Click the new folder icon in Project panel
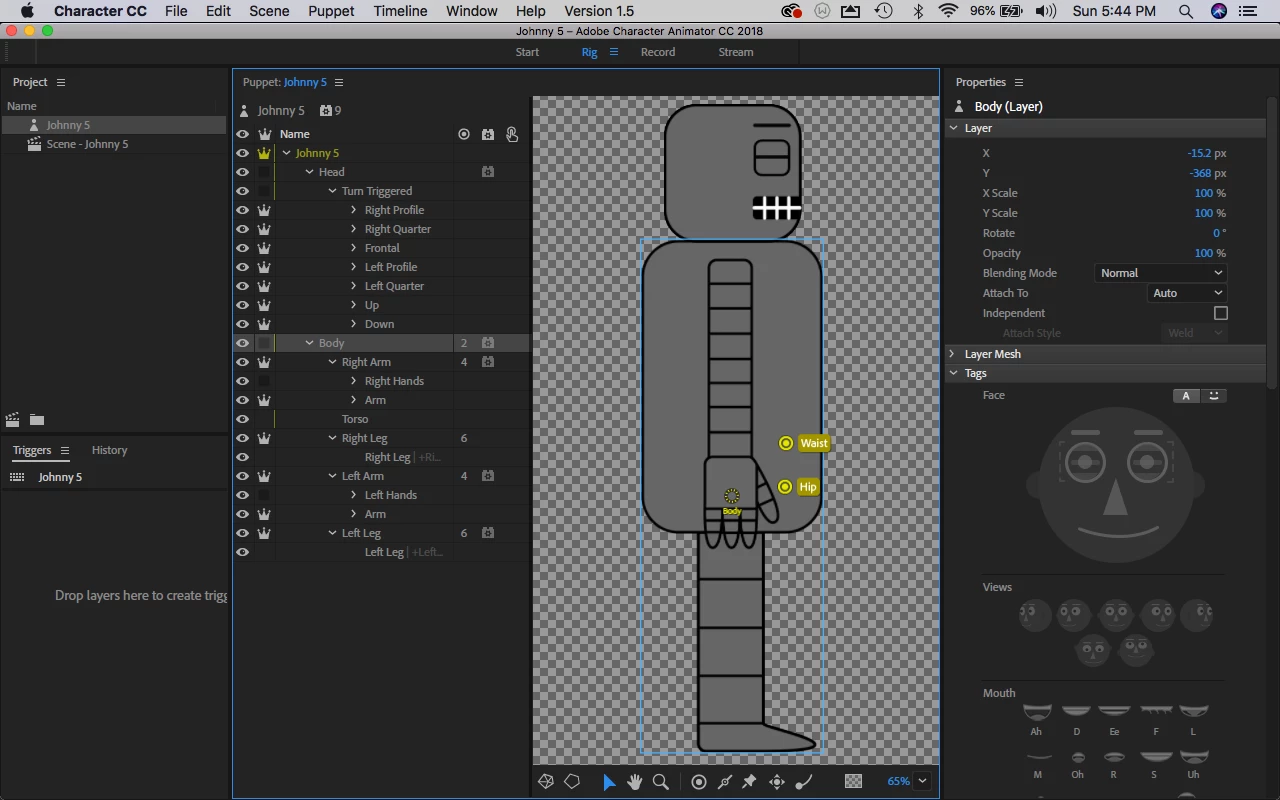 (x=37, y=420)
